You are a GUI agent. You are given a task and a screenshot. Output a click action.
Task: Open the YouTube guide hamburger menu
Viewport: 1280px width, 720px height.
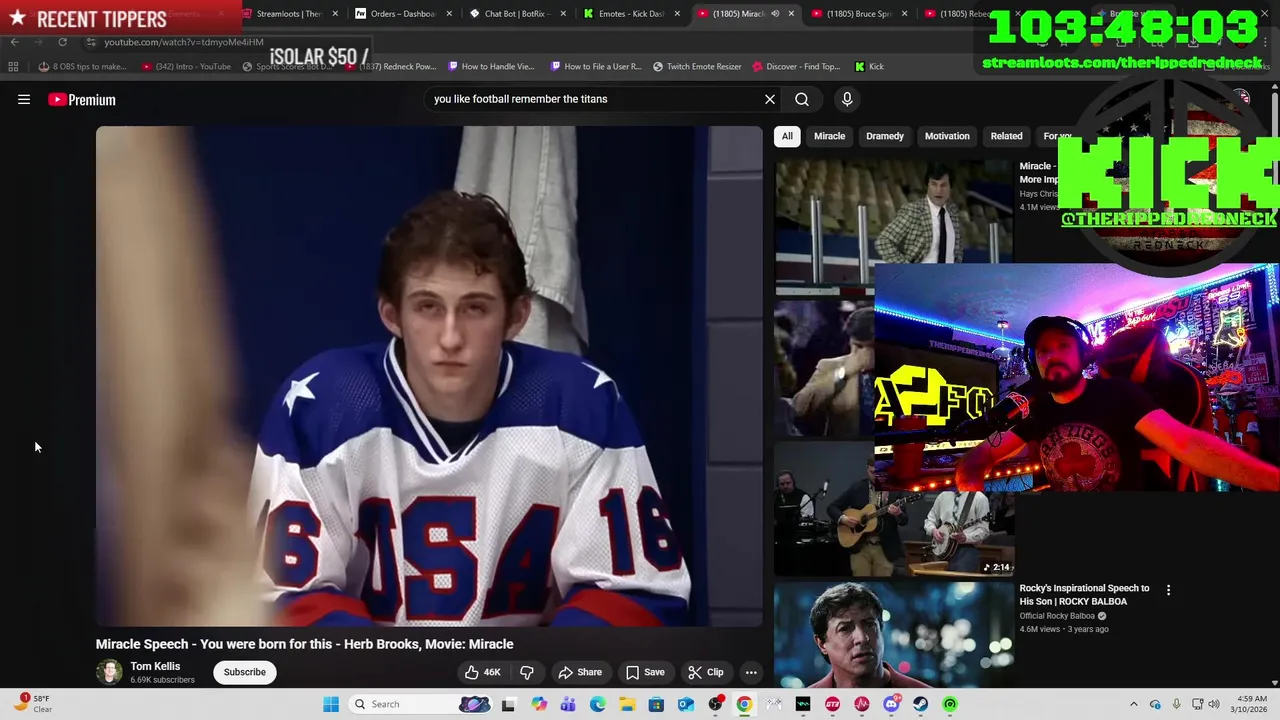[24, 100]
